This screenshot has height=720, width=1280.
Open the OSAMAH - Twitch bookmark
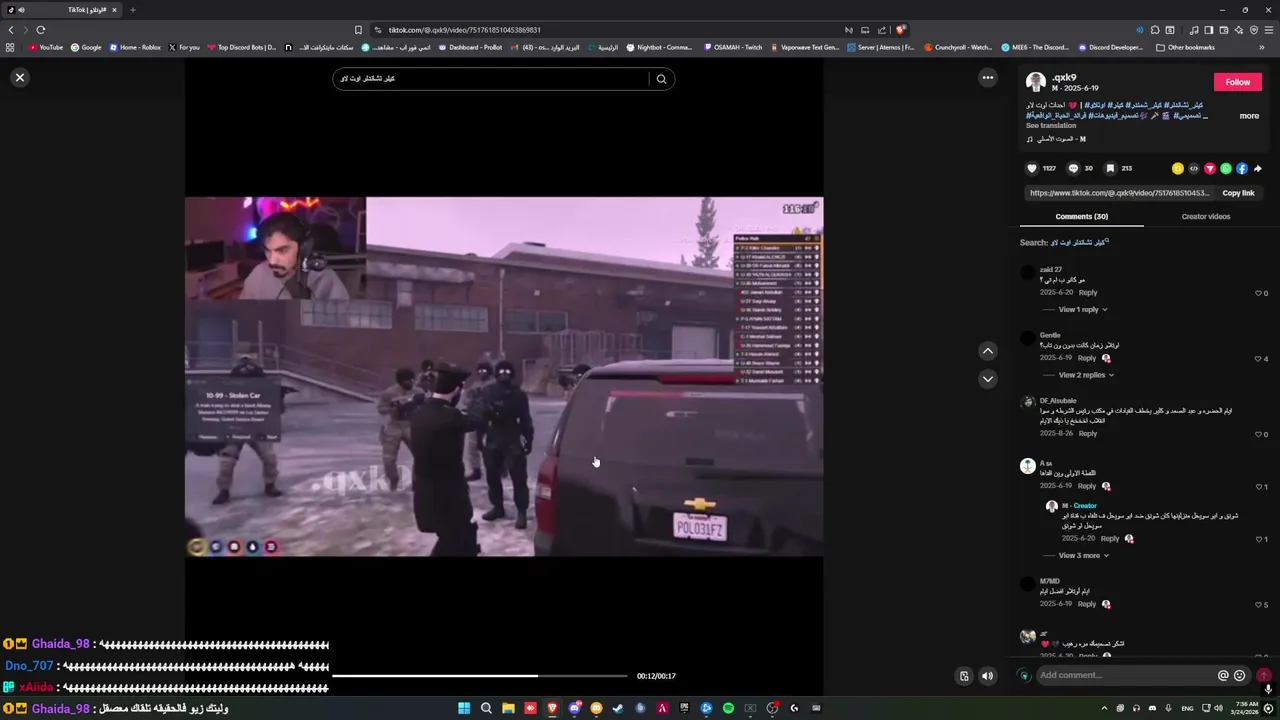tap(733, 47)
